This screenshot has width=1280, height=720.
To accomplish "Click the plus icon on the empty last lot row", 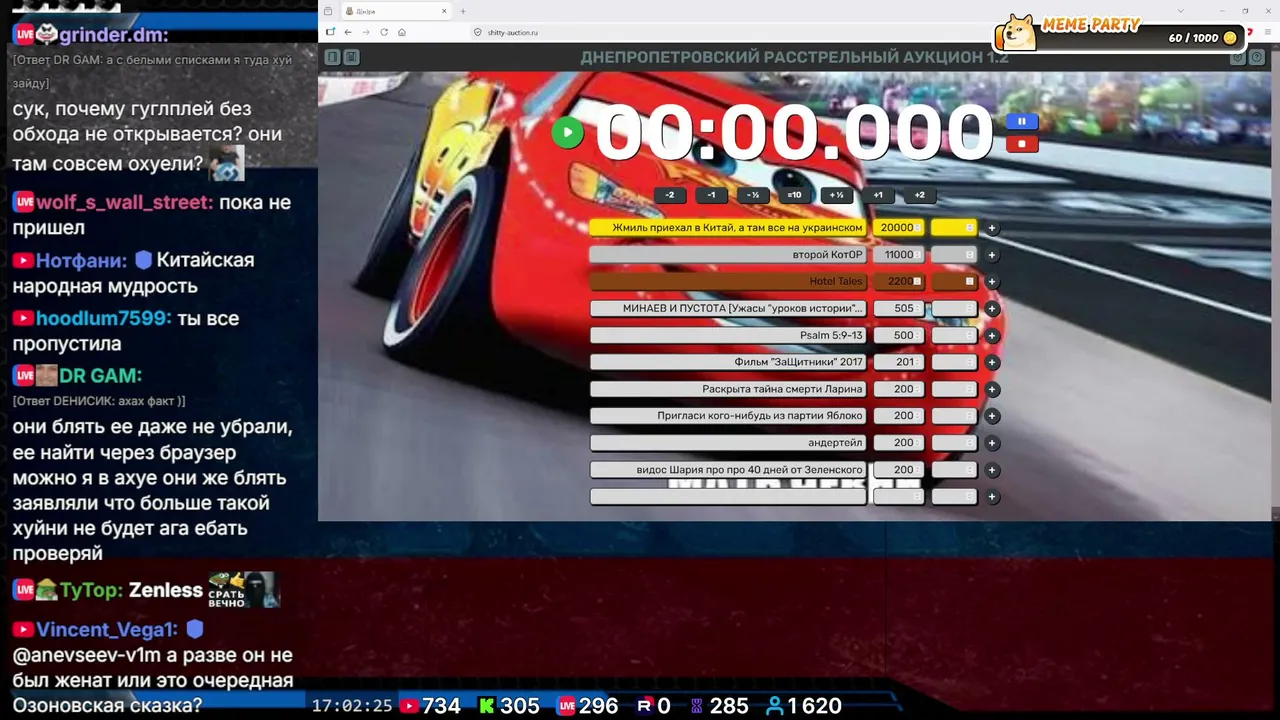I will [992, 497].
